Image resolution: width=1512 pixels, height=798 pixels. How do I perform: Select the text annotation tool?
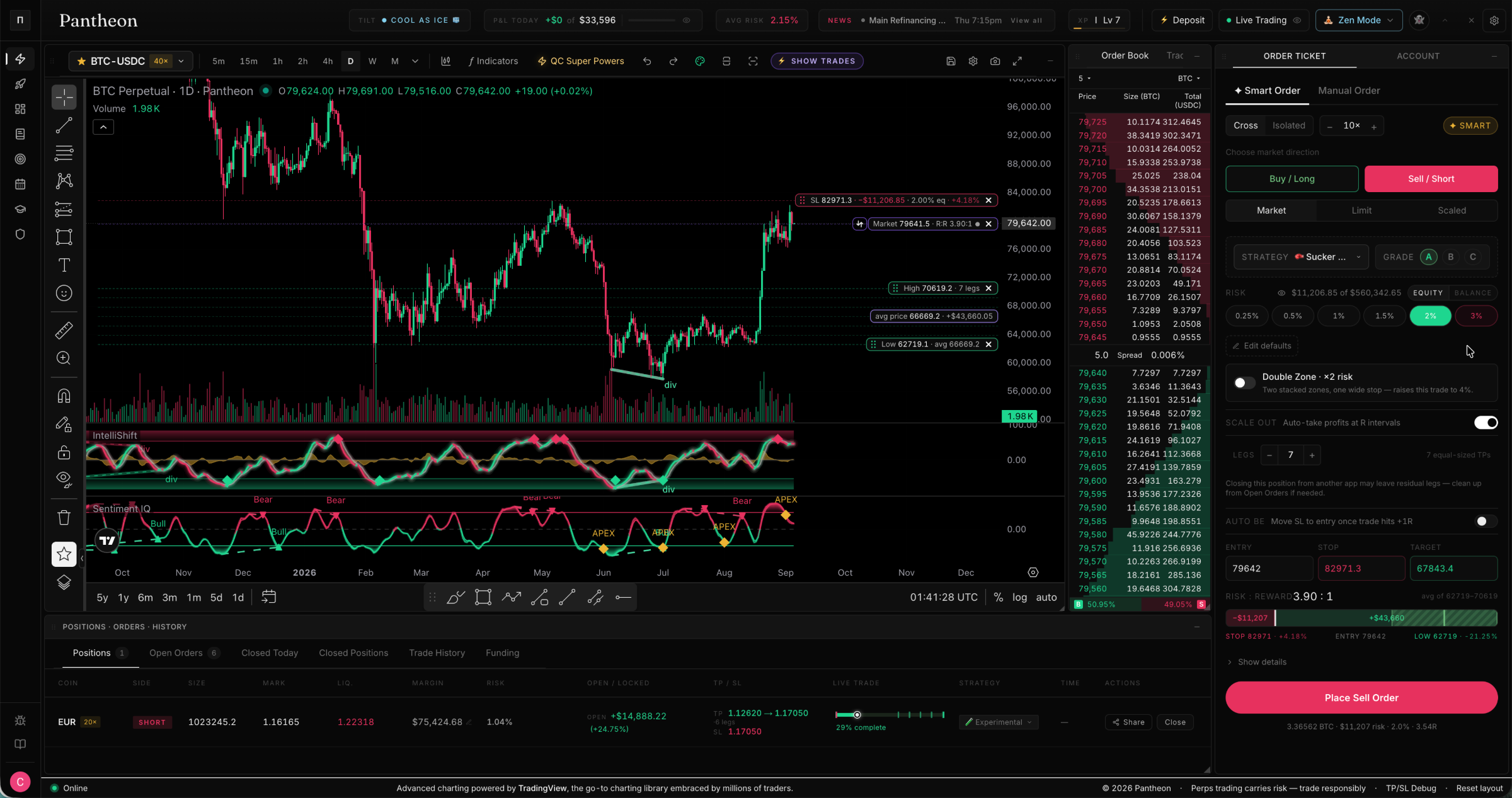64,265
